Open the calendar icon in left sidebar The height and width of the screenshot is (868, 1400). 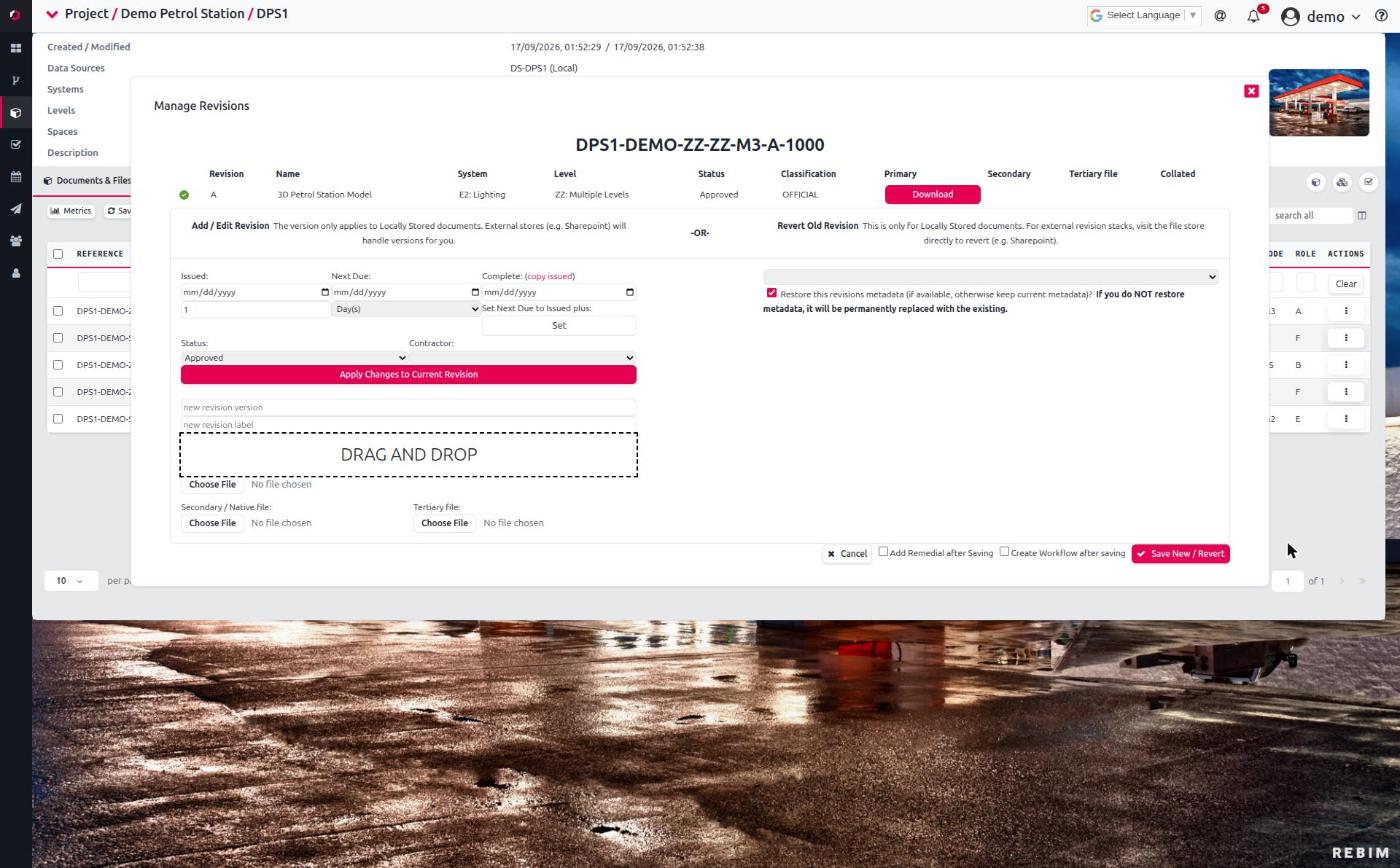pyautogui.click(x=15, y=177)
